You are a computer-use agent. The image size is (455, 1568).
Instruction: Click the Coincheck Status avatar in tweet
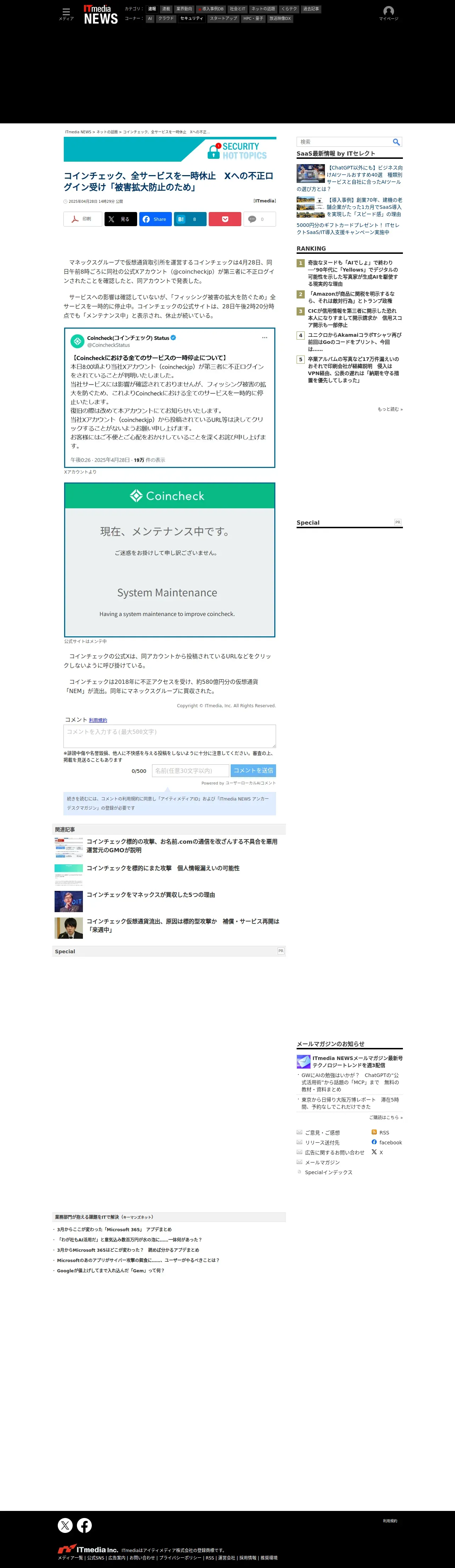(x=77, y=341)
